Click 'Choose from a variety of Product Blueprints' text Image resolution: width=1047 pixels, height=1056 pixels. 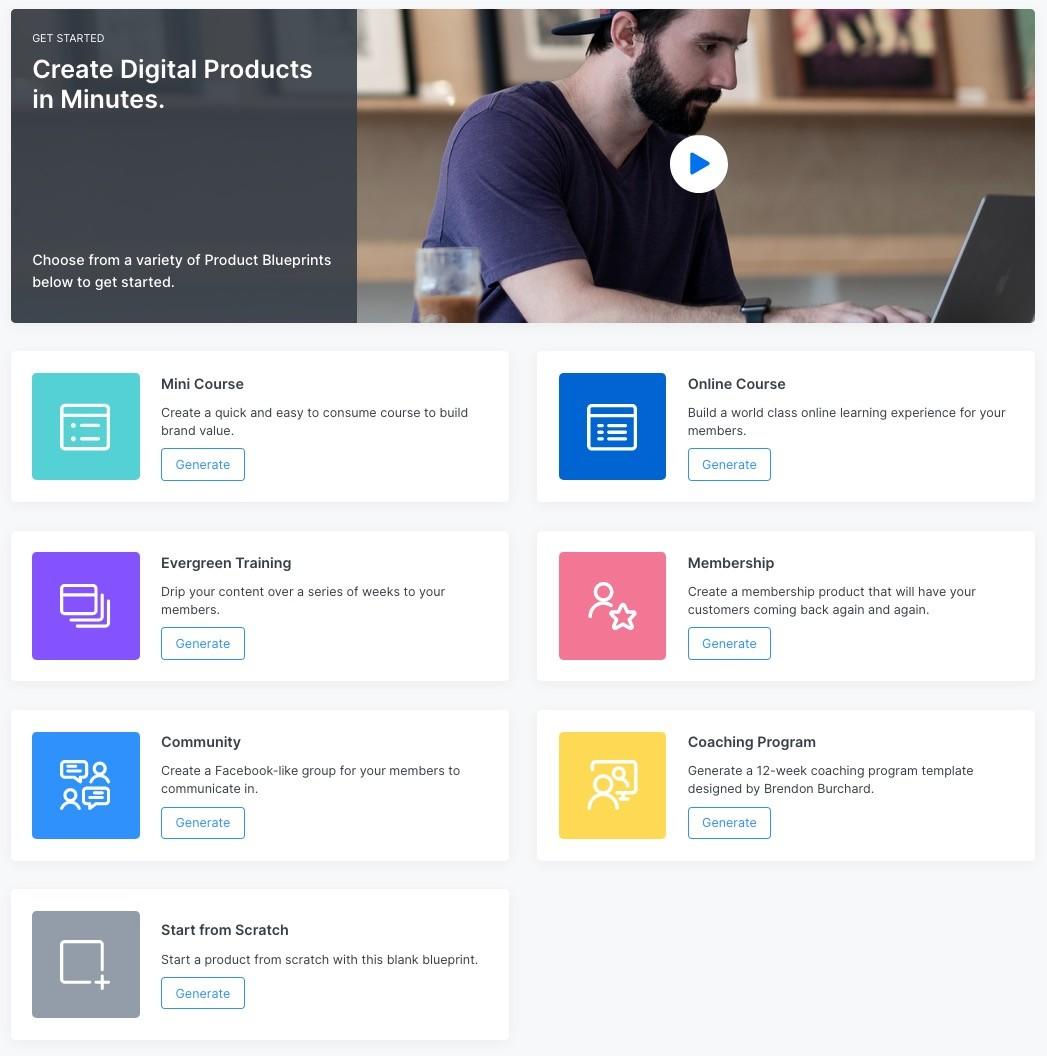click(x=182, y=271)
